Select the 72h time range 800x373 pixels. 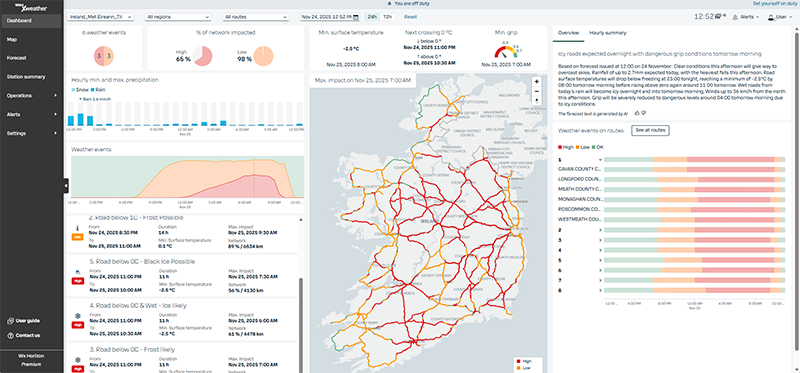[388, 17]
